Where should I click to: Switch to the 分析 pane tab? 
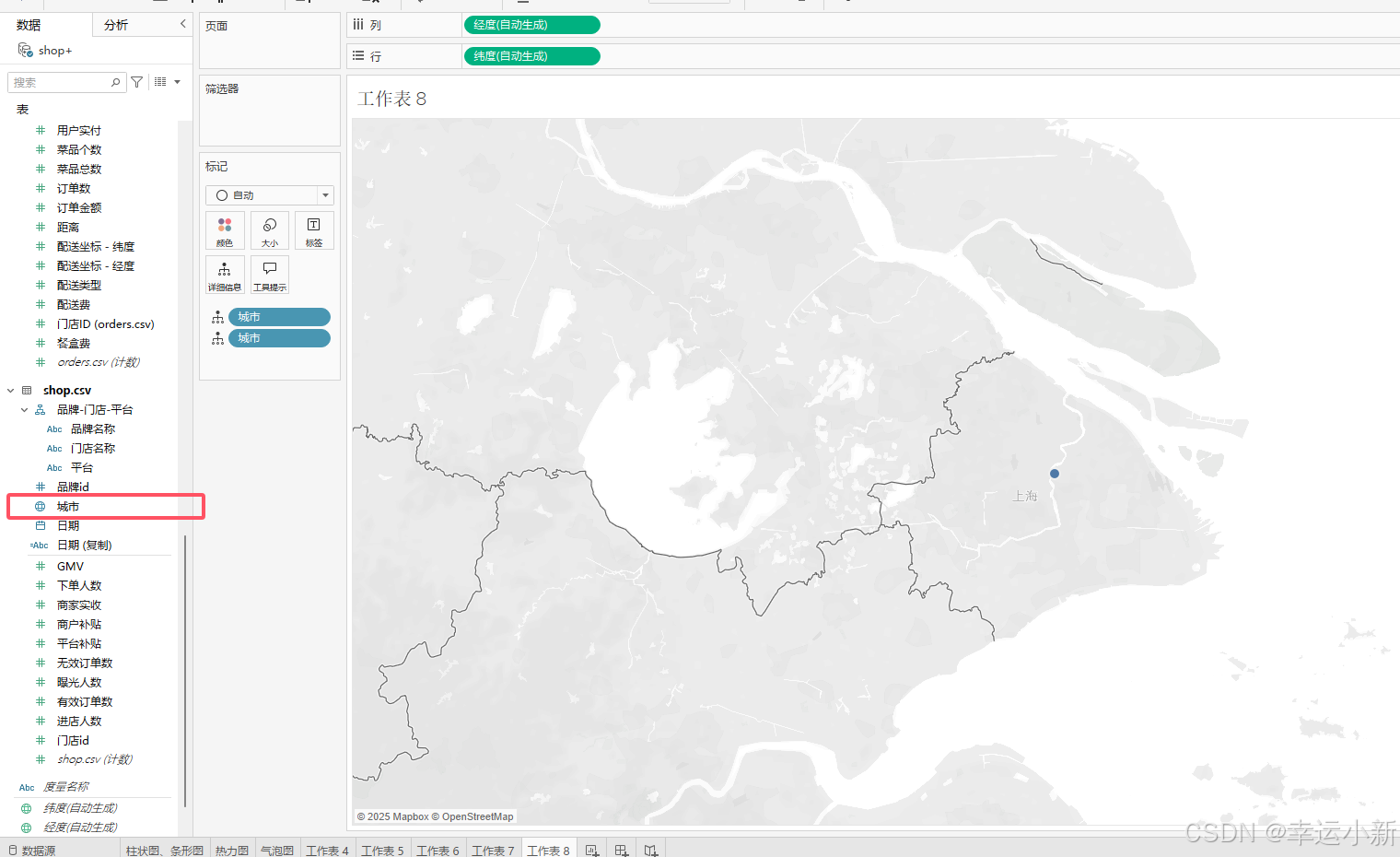point(116,25)
